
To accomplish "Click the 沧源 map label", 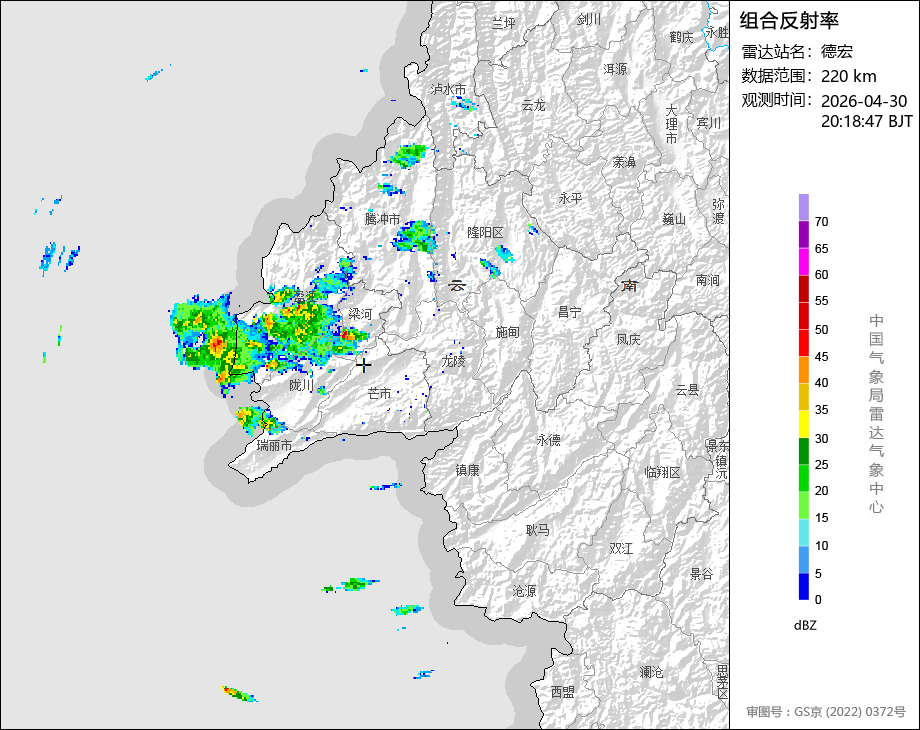I will 524,591.
